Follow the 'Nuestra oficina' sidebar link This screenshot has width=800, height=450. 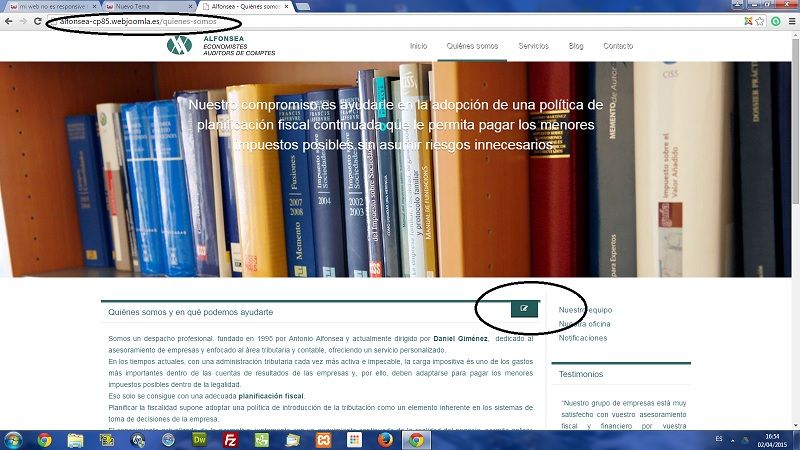click(584, 324)
